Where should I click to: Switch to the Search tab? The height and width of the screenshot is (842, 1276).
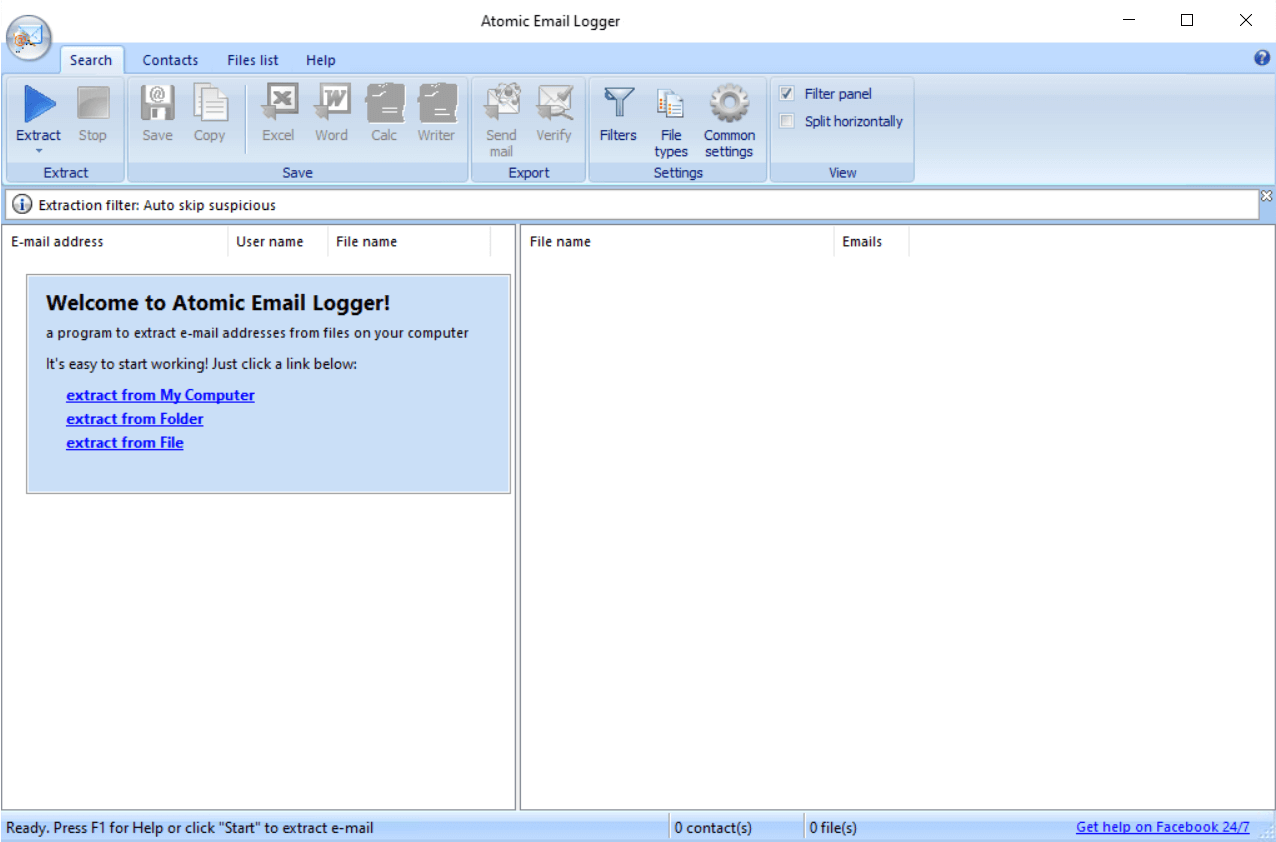[x=91, y=60]
